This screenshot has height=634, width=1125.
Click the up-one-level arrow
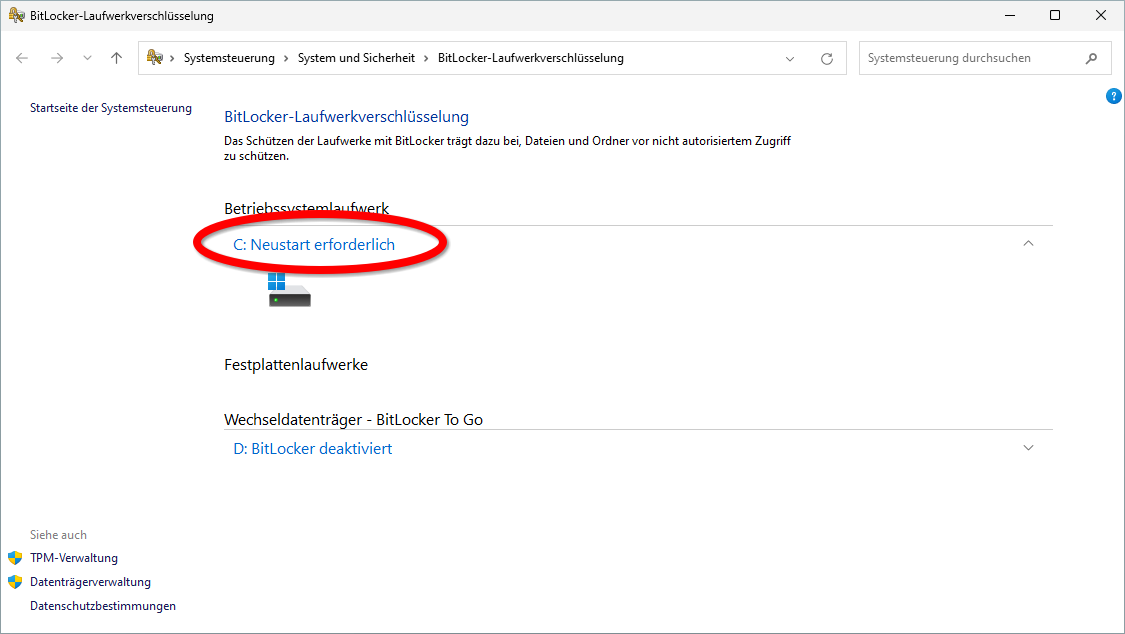click(x=115, y=57)
